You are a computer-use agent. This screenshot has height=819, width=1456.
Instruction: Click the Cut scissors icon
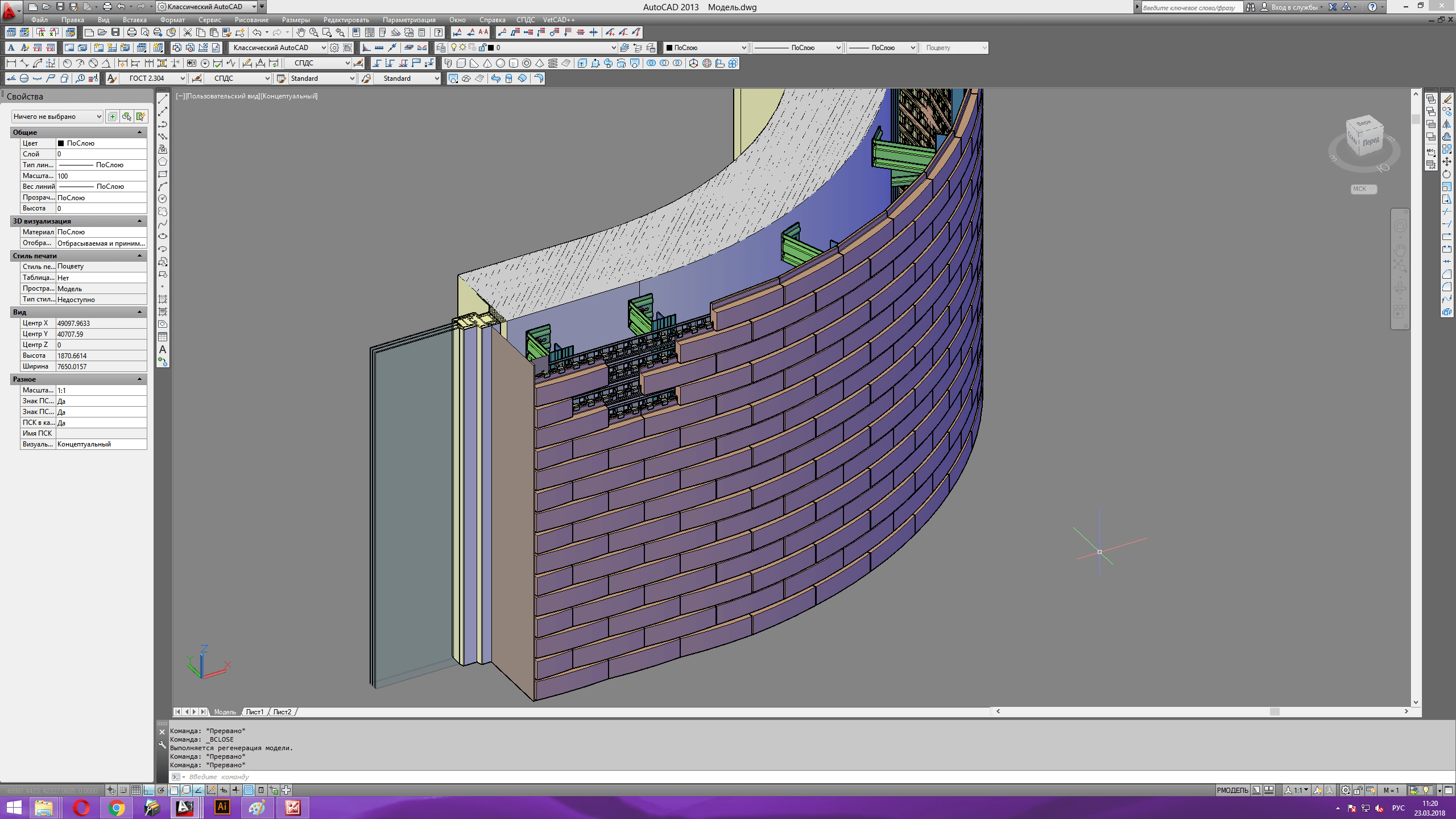pyautogui.click(x=187, y=32)
